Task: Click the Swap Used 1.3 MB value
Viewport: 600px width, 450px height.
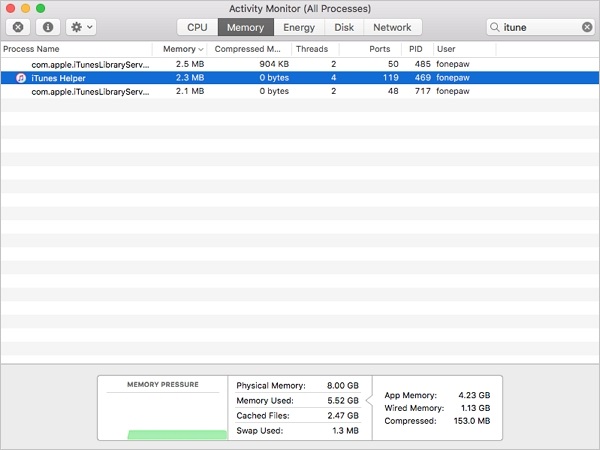Action: pyautogui.click(x=346, y=430)
